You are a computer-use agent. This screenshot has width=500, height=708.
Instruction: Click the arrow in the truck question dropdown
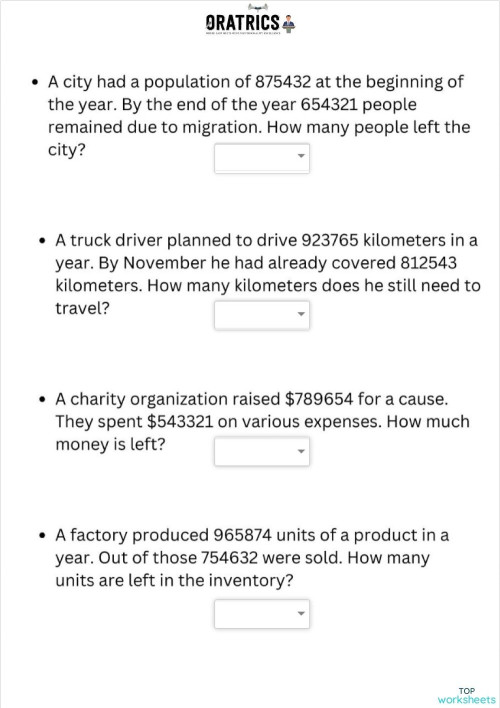[x=301, y=314]
